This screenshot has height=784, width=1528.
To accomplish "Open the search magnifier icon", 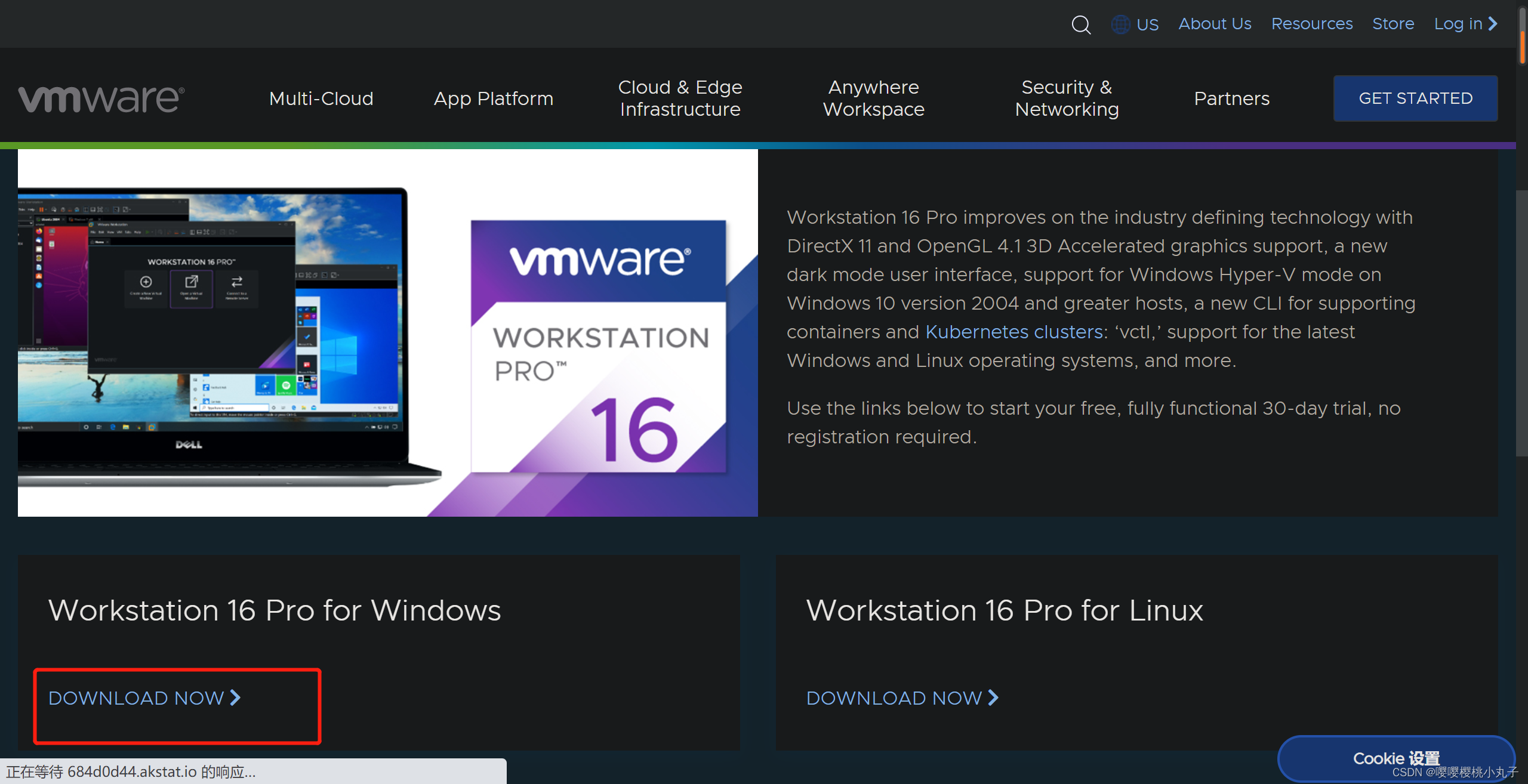I will (1081, 24).
